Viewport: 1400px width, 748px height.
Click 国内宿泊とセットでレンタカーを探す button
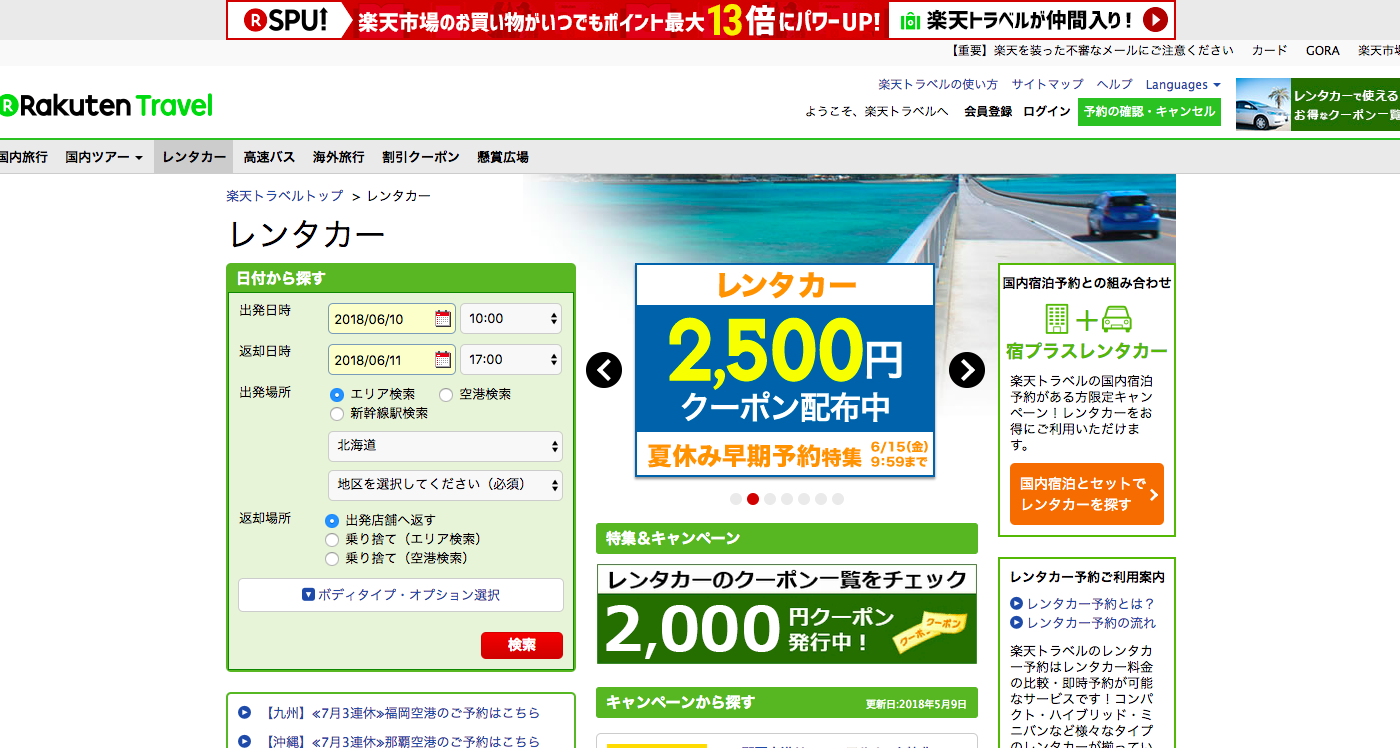1087,494
